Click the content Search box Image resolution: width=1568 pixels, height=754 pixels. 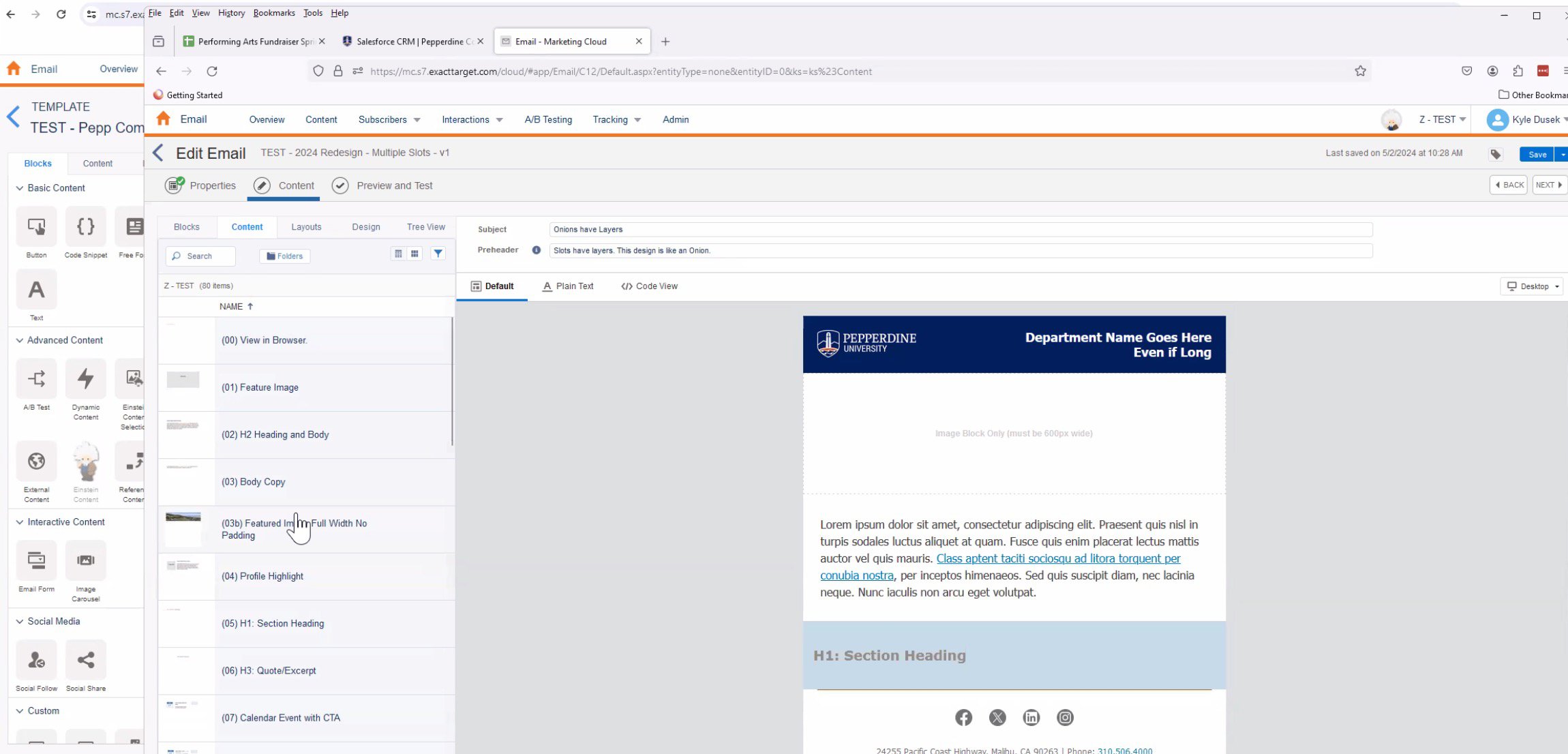(x=200, y=256)
